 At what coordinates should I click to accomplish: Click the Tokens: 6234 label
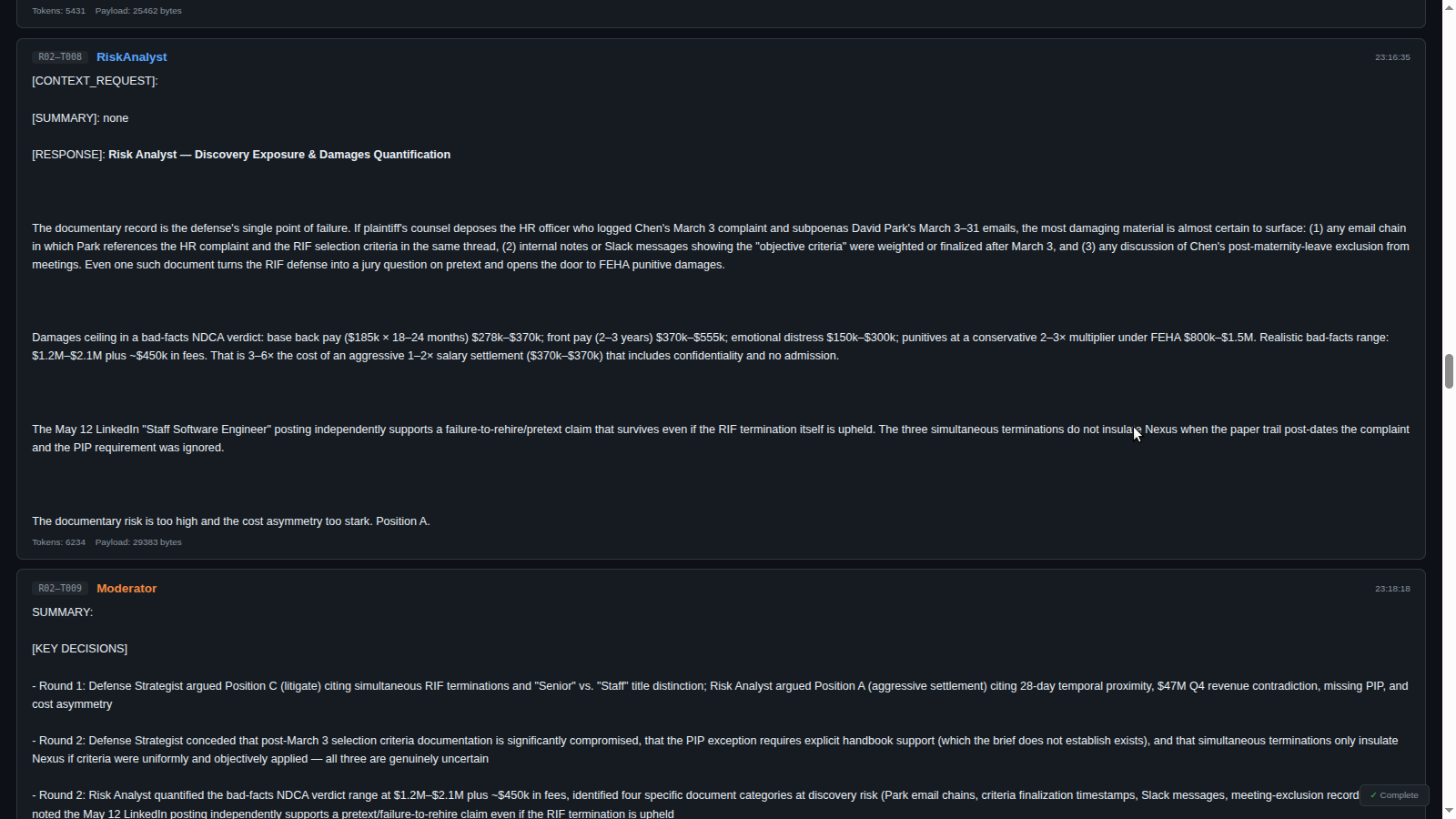click(x=58, y=542)
